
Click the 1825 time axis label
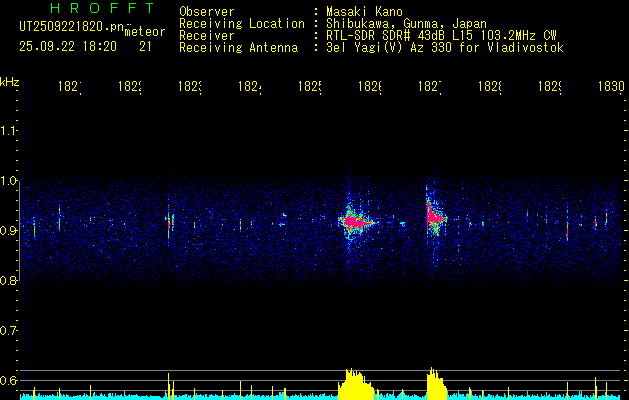point(310,86)
